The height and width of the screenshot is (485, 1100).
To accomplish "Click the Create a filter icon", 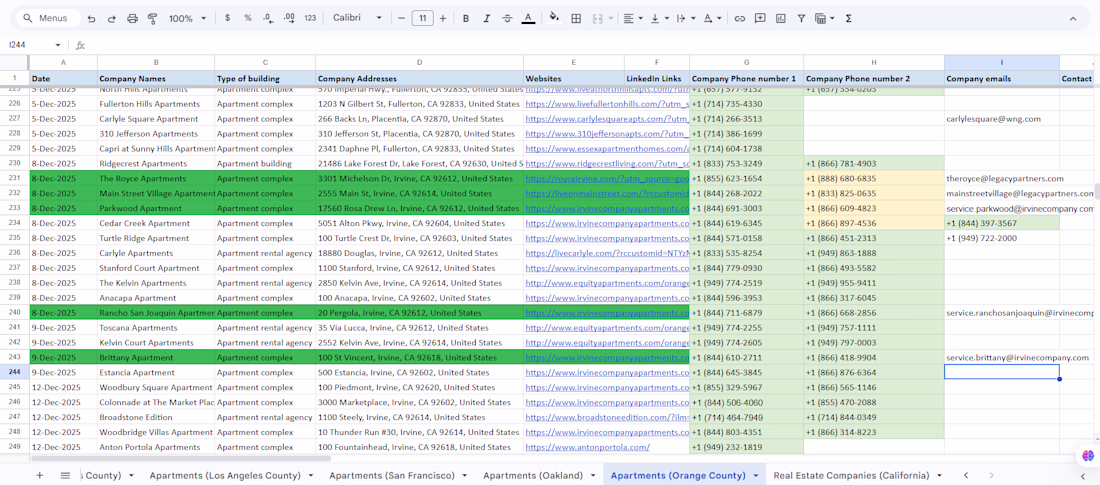I will tap(801, 18).
